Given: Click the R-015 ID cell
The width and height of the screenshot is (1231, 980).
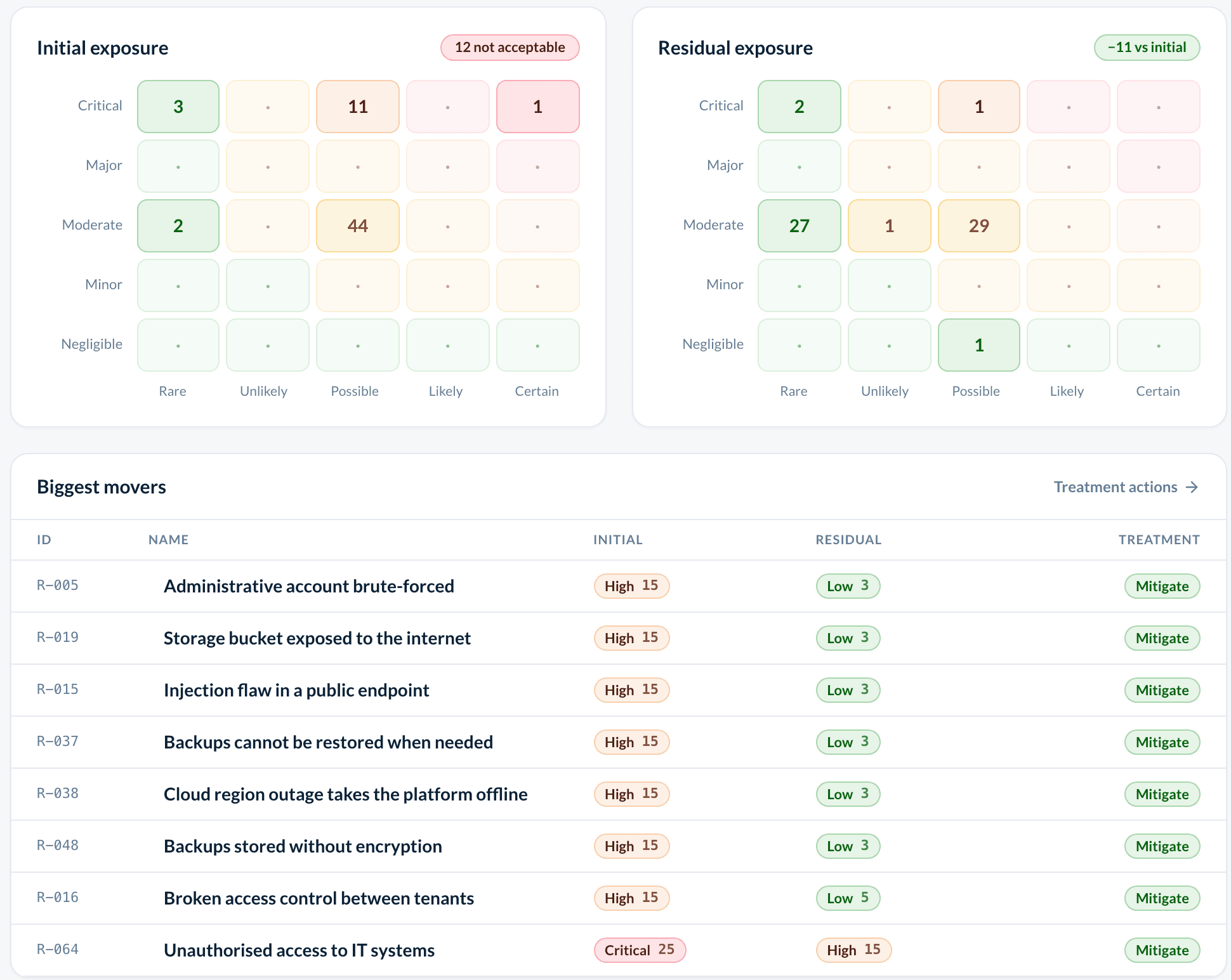Looking at the screenshot, I should [x=58, y=689].
